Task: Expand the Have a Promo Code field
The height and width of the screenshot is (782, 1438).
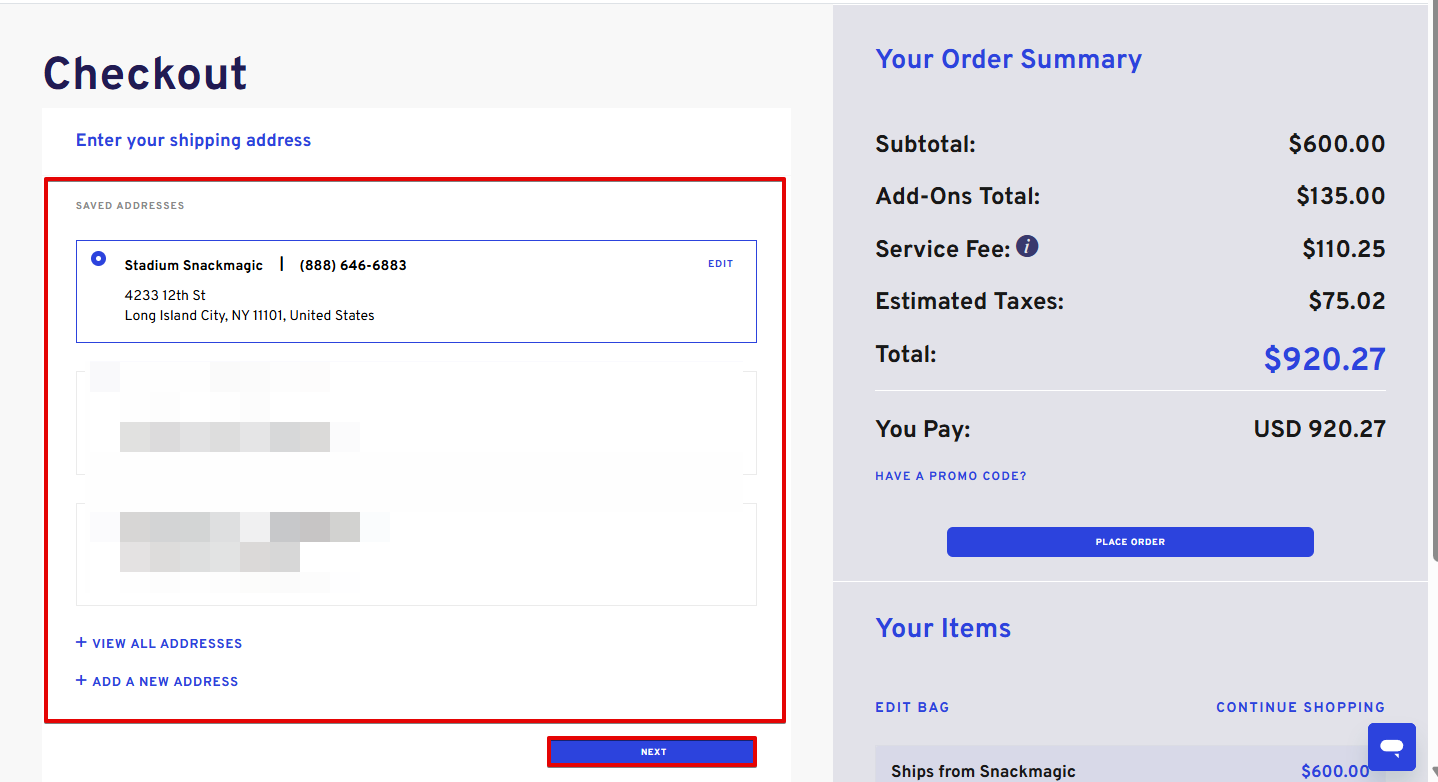Action: point(950,476)
